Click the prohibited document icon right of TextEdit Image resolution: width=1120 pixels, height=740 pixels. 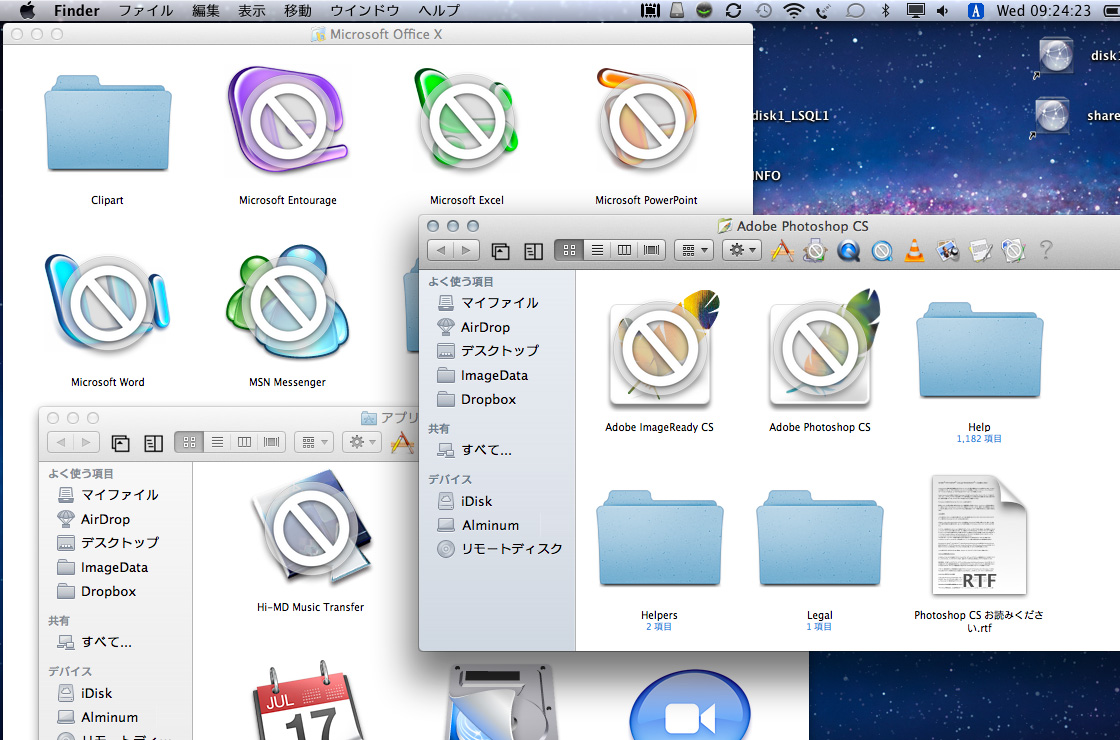[x=1013, y=251]
